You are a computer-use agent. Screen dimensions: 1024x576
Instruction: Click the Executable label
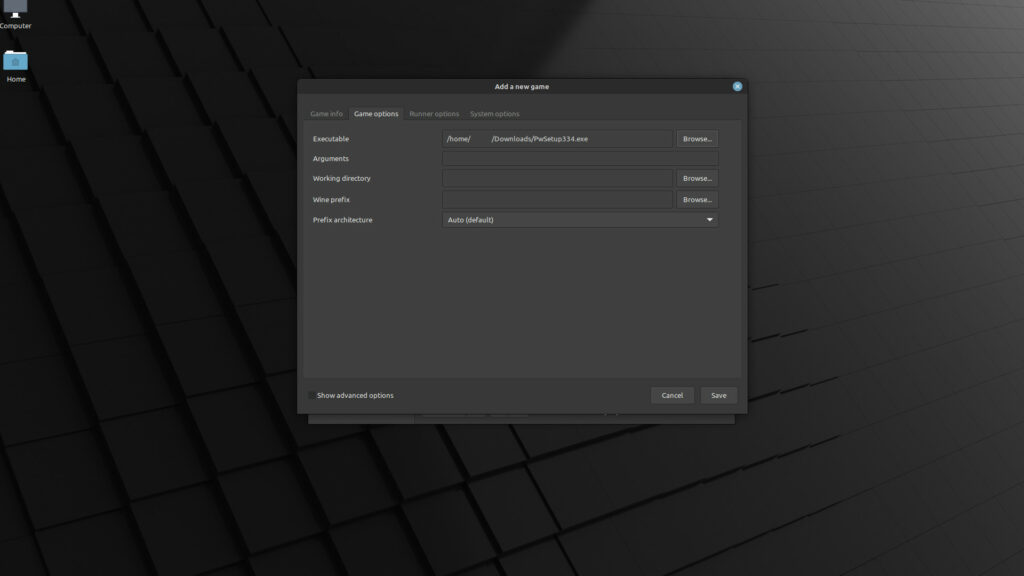pyautogui.click(x=330, y=138)
